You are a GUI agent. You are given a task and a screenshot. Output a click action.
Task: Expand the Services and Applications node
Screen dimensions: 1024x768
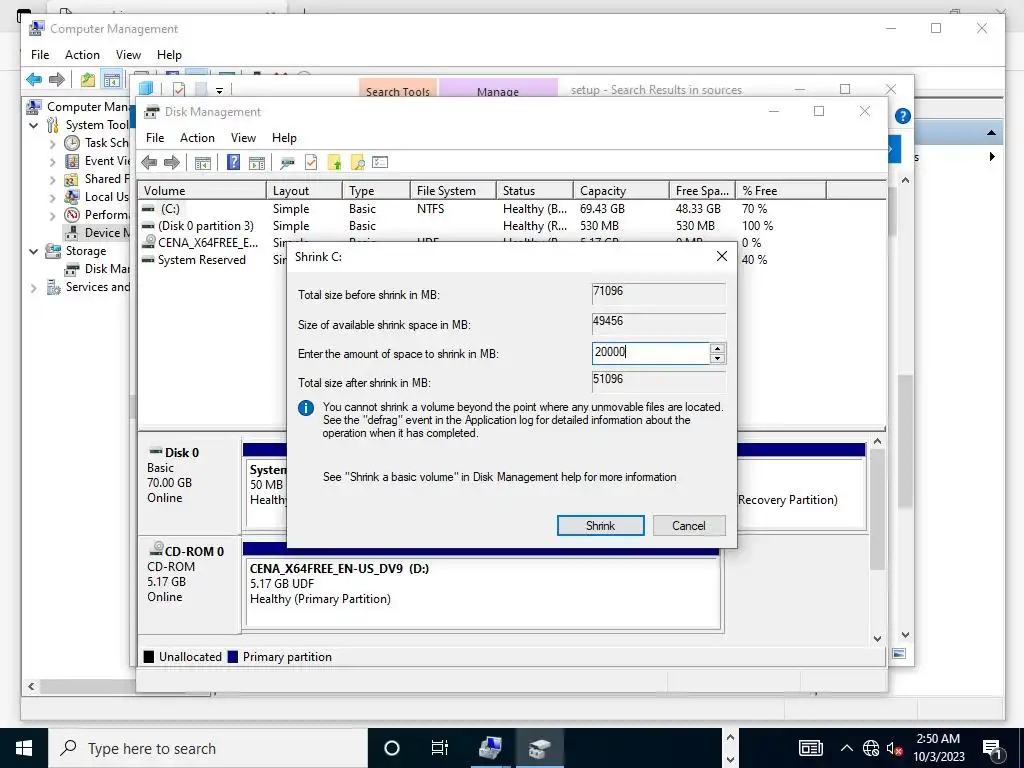34,288
